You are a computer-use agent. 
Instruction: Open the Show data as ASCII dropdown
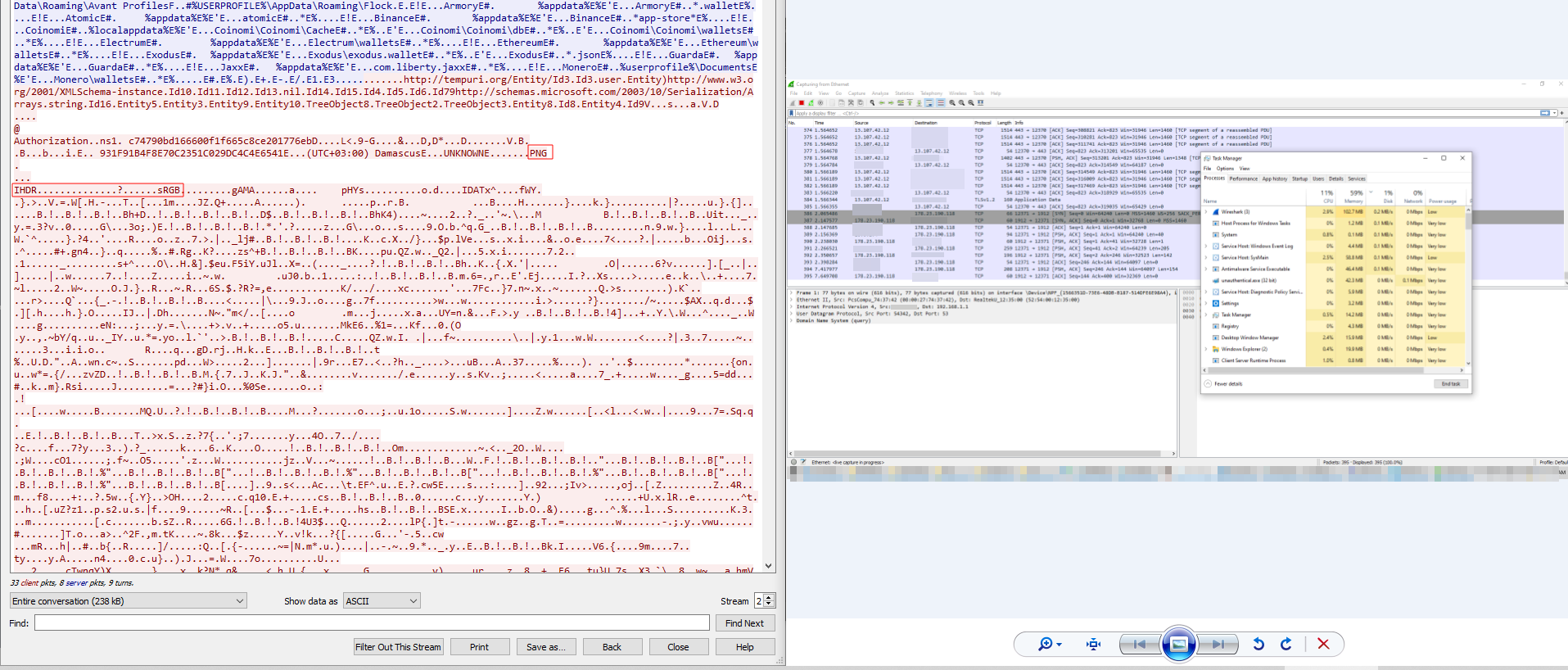pos(382,601)
